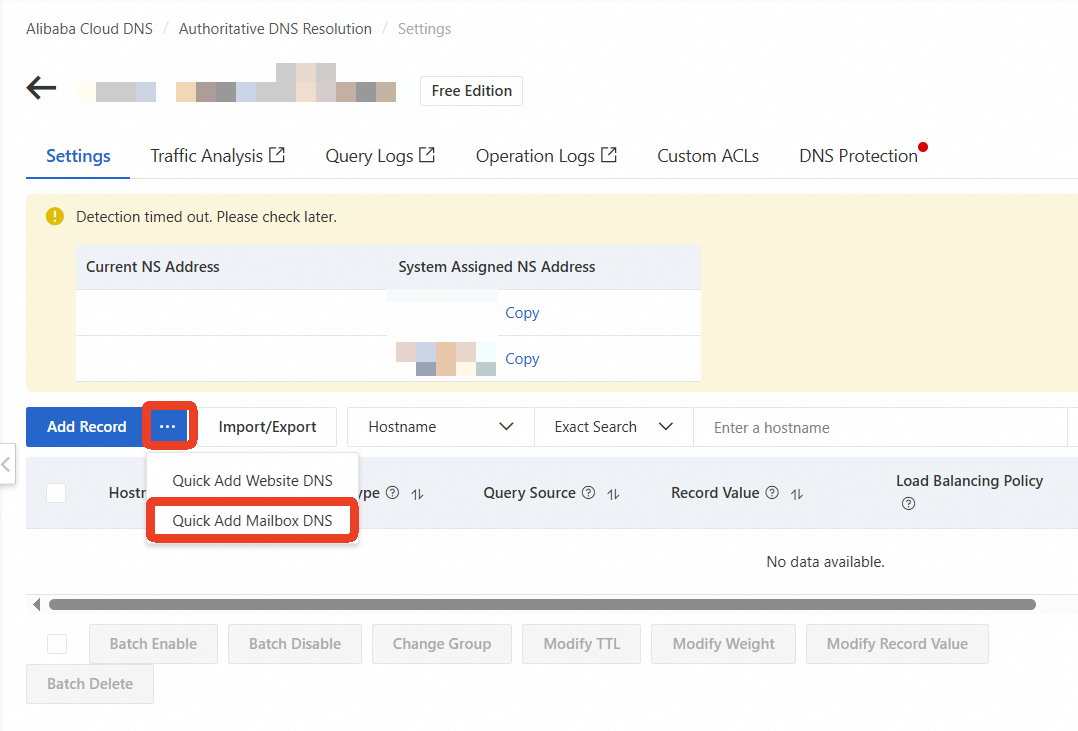Image resolution: width=1078 pixels, height=731 pixels.
Task: Open the Hostname search field dropdown
Action: (441, 427)
